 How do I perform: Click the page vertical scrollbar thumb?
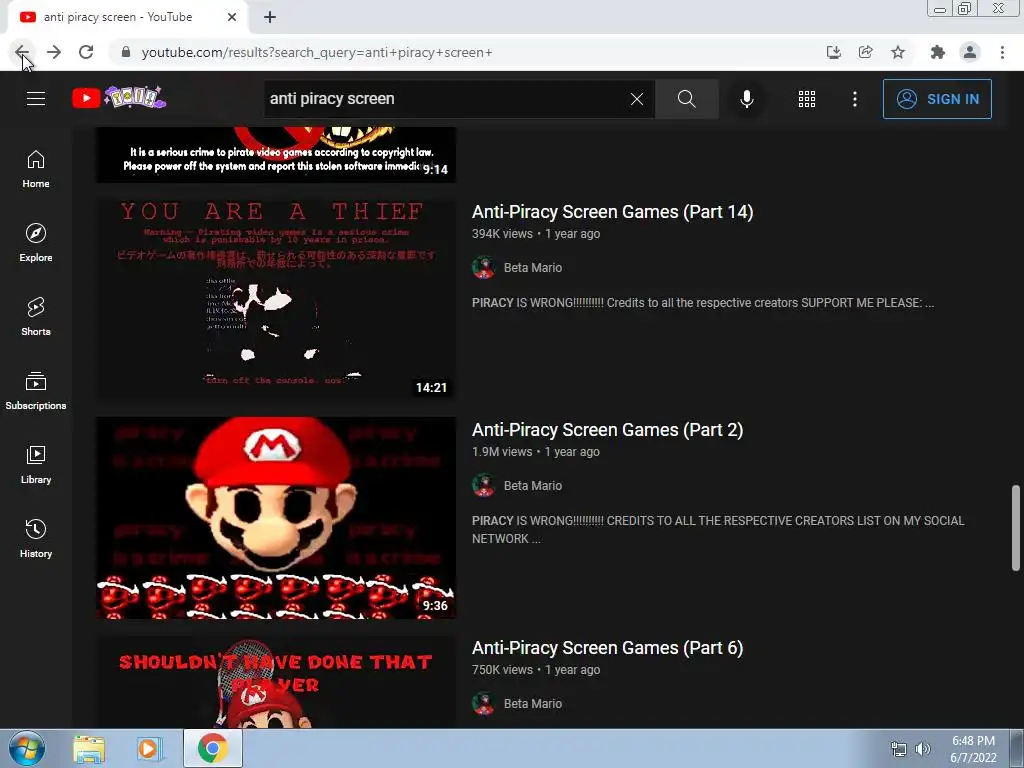[x=1016, y=528]
